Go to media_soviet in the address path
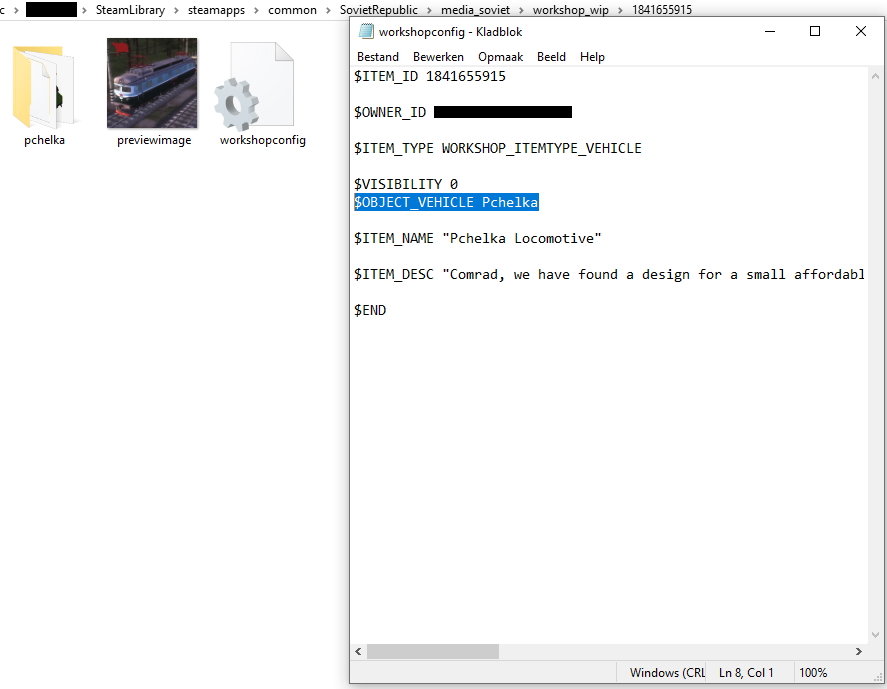 (x=475, y=10)
